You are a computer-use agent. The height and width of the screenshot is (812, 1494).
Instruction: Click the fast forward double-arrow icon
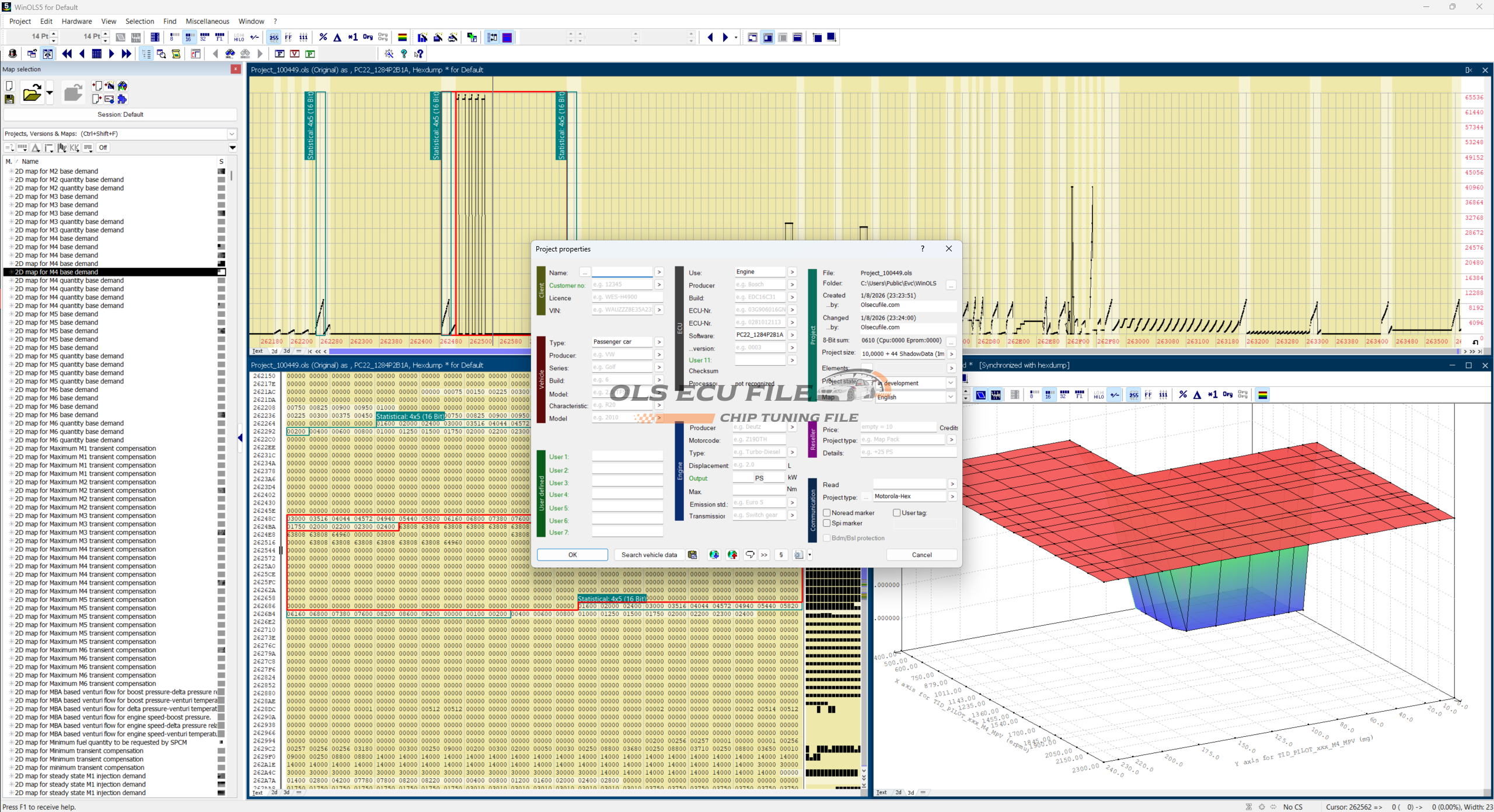[126, 54]
